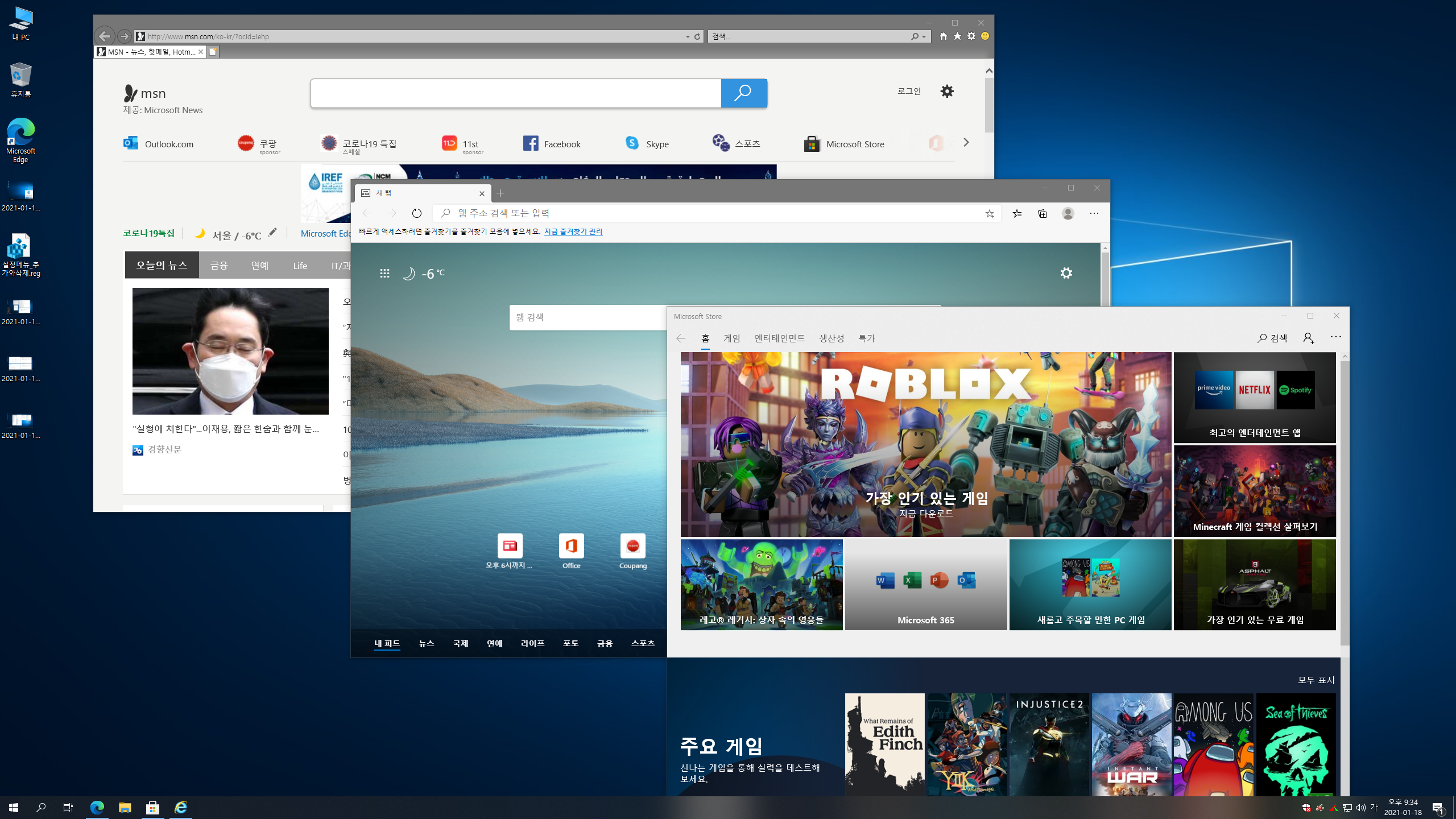This screenshot has height=819, width=1456.
Task: Select 금융 tab in MSN news
Action: 218,266
